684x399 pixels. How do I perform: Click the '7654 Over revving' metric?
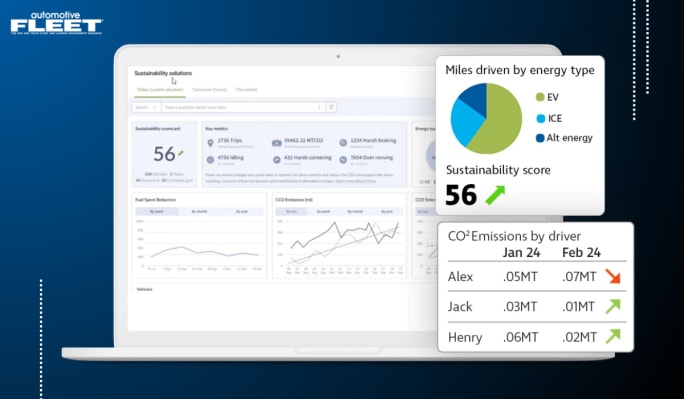[372, 157]
